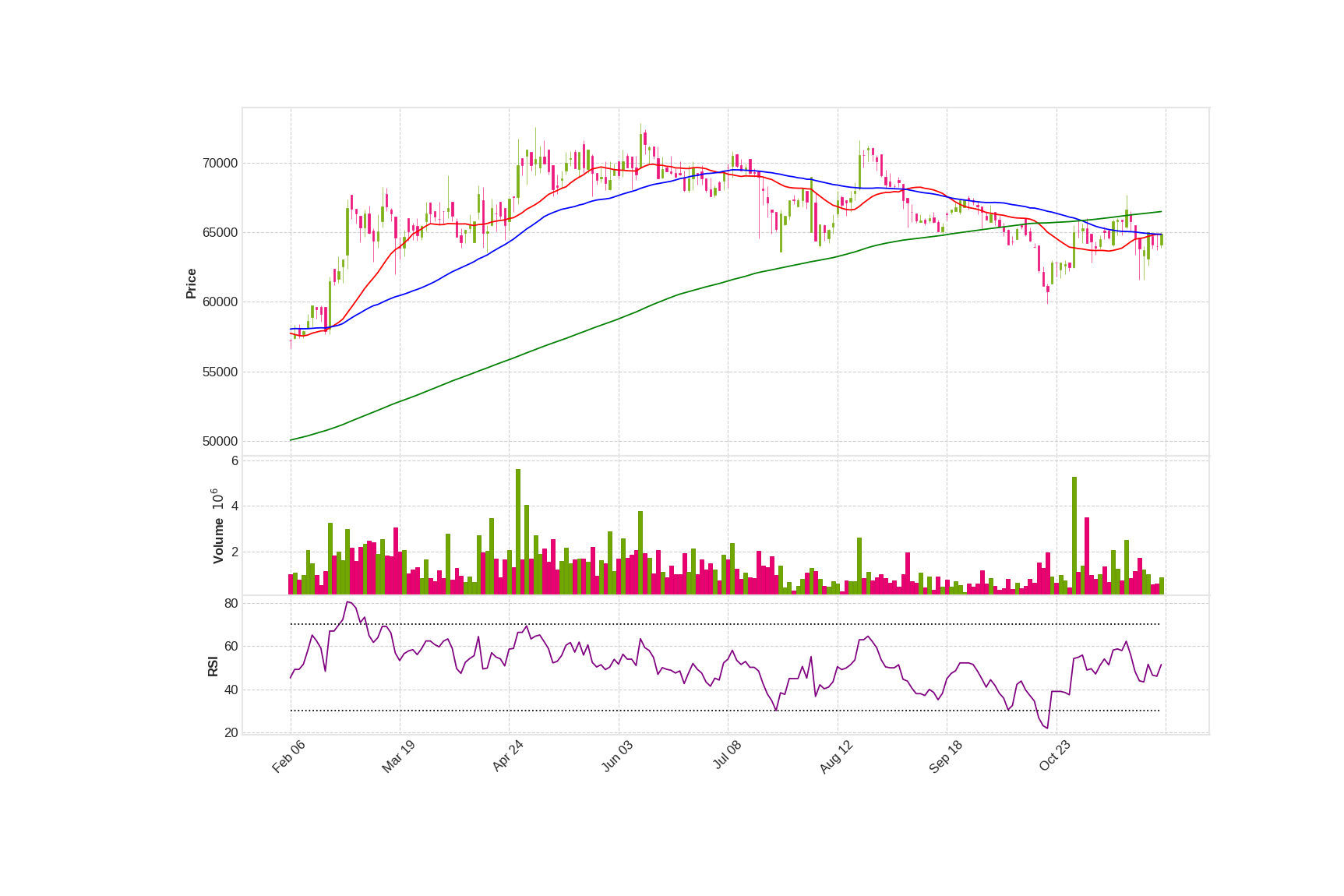
Task: Click the volume 6 tick label
Action: tap(235, 461)
